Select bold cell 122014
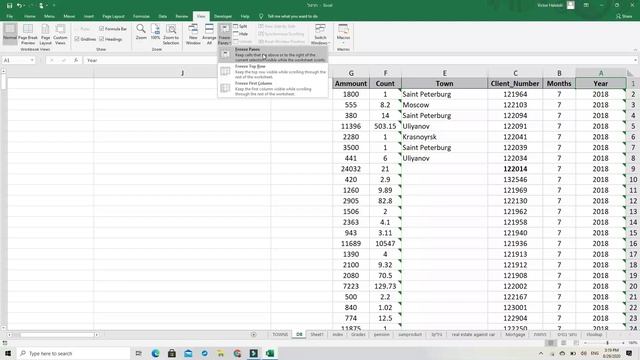The image size is (640, 360). [515, 169]
